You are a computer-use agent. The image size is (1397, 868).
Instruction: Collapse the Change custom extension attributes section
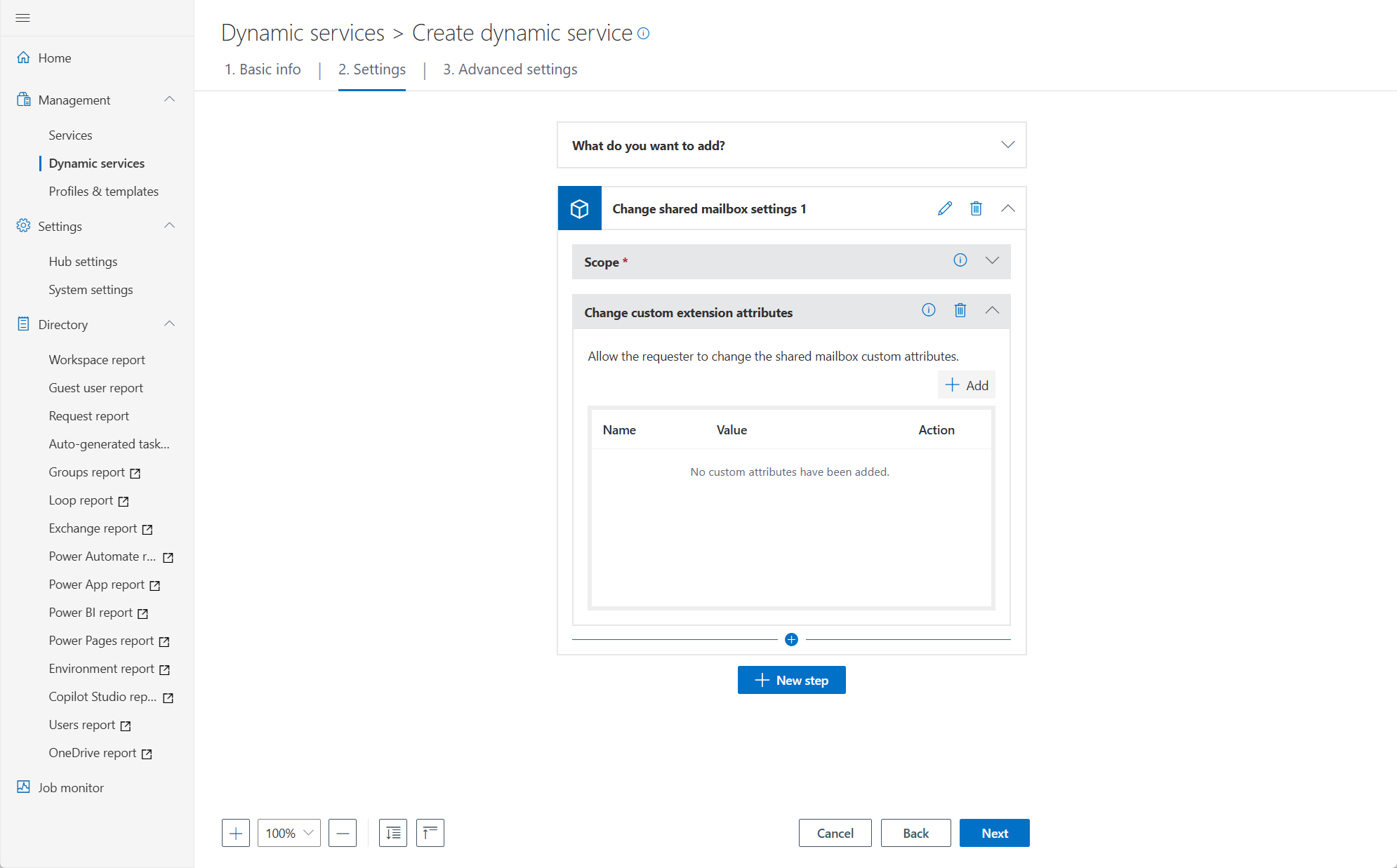pyautogui.click(x=992, y=310)
